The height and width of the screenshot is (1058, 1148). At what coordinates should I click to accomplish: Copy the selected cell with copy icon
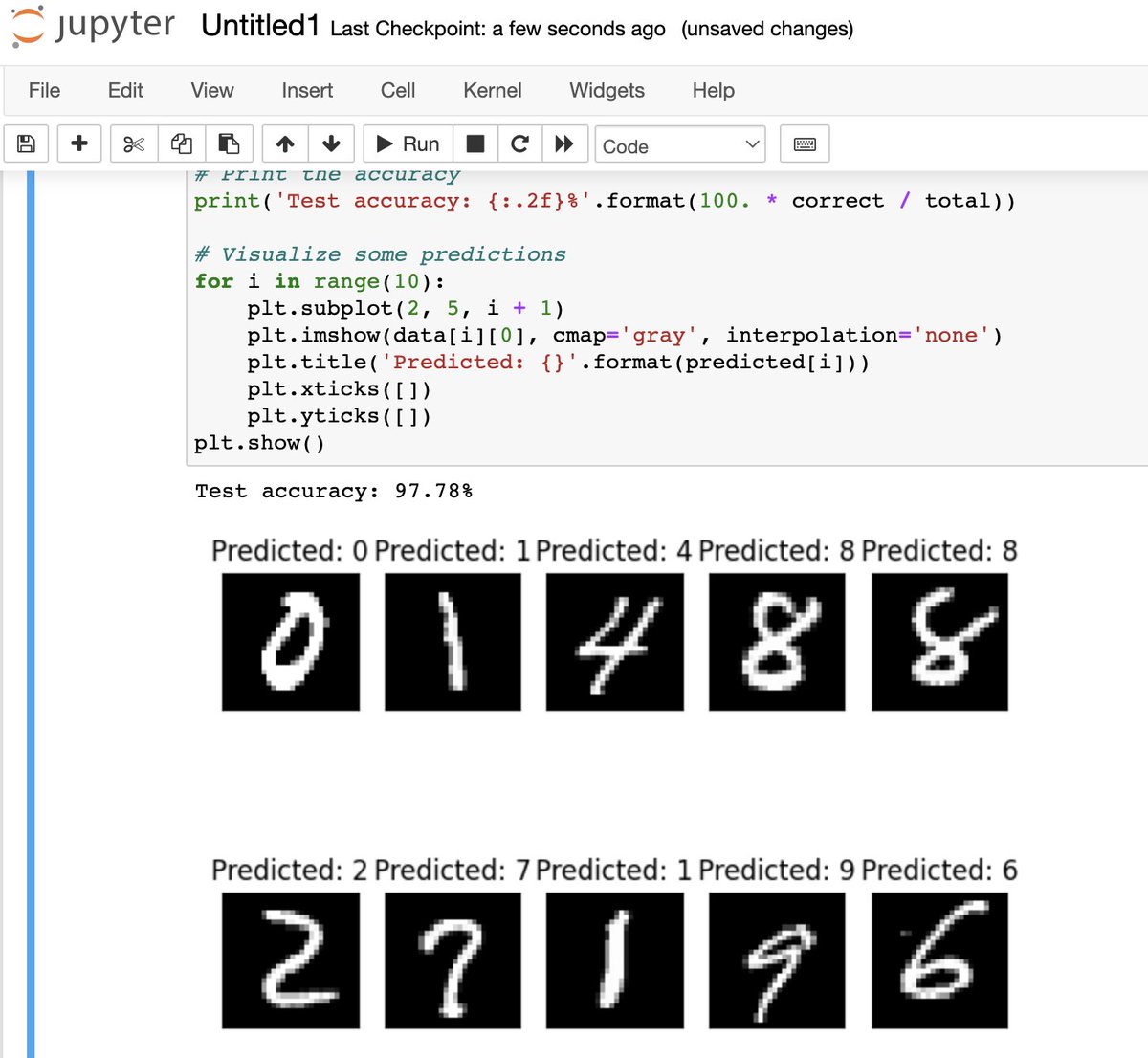point(181,143)
